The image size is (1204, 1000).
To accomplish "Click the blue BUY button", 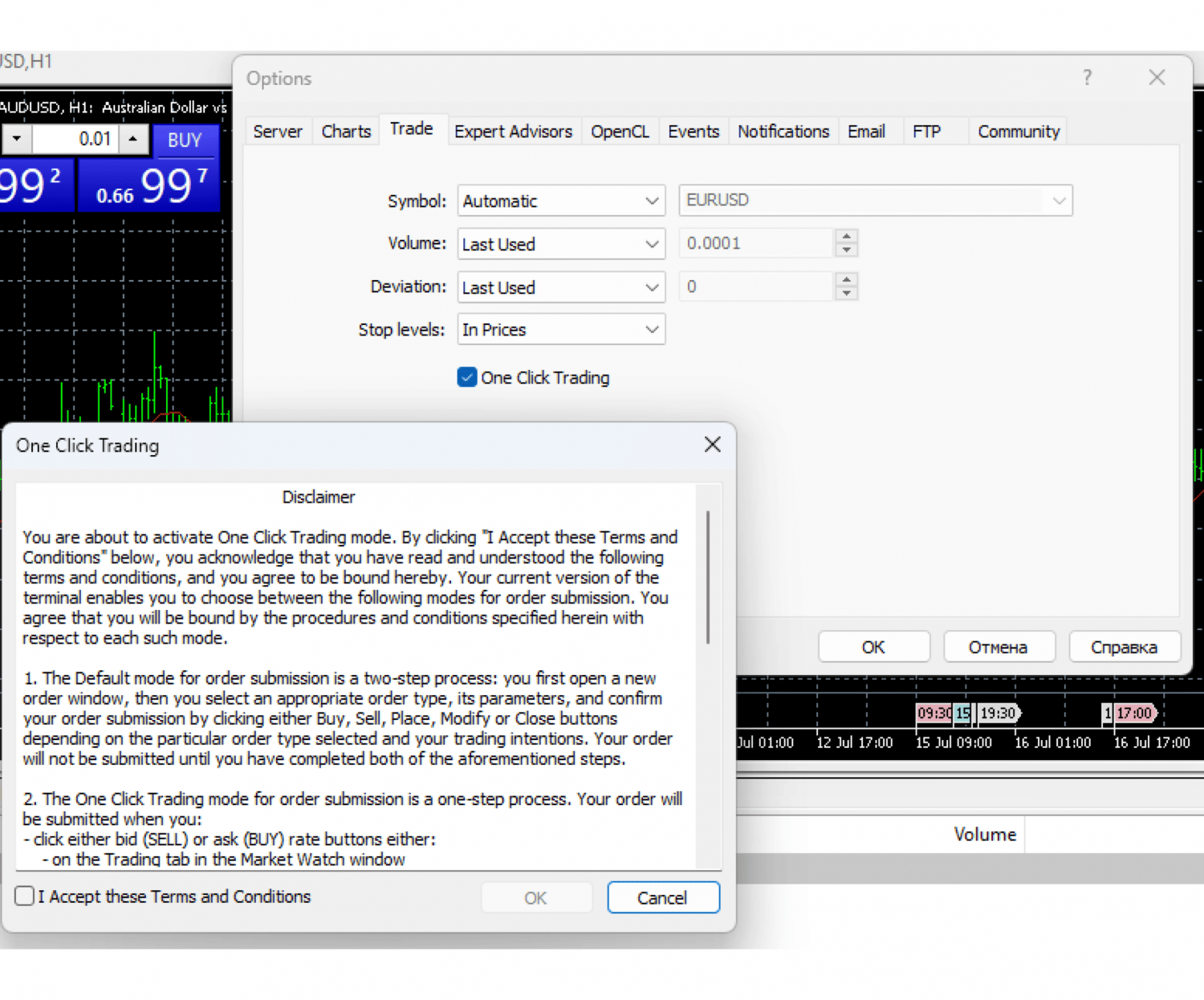I will (185, 140).
